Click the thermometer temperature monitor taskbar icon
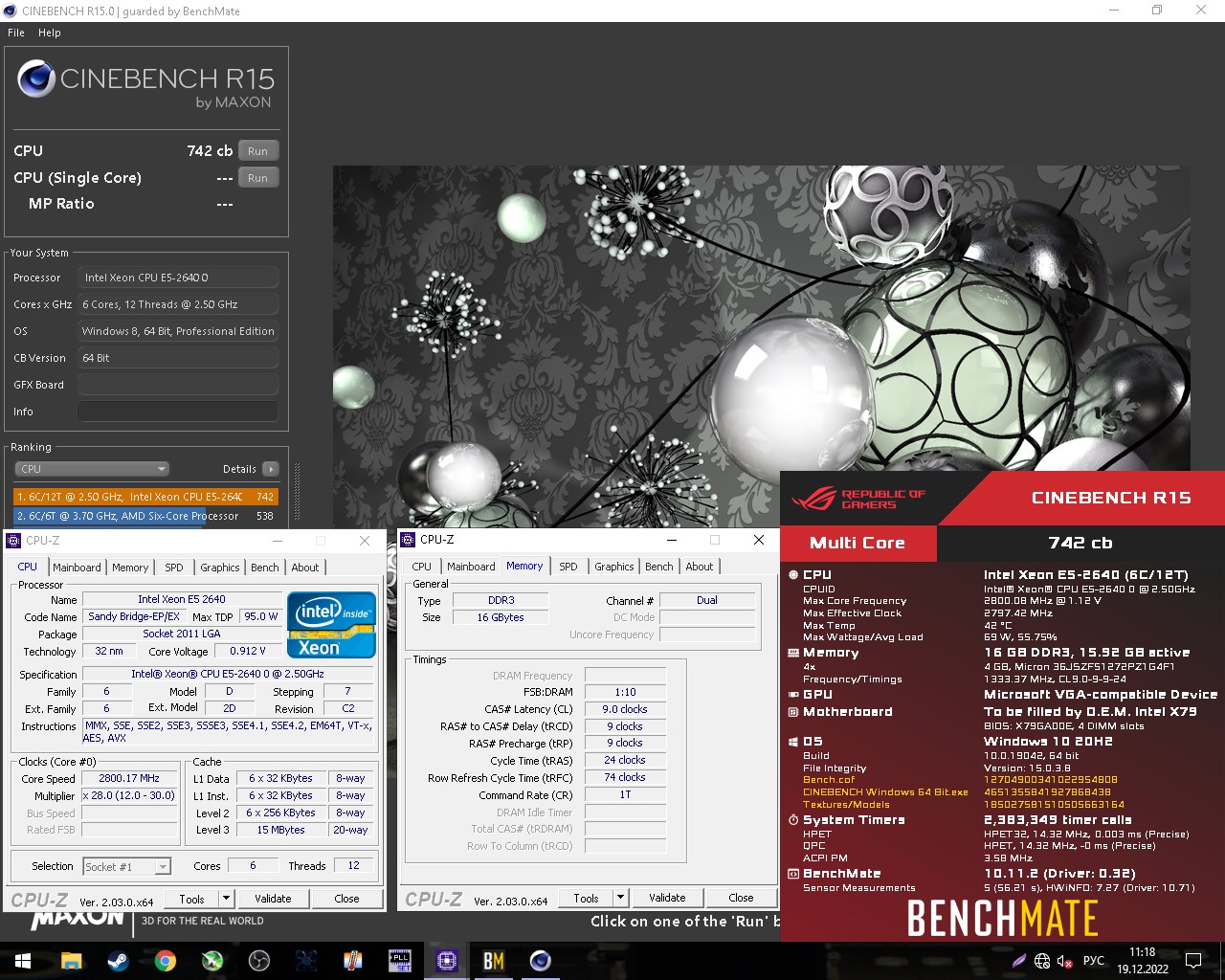The height and width of the screenshot is (980, 1225). pos(352,961)
